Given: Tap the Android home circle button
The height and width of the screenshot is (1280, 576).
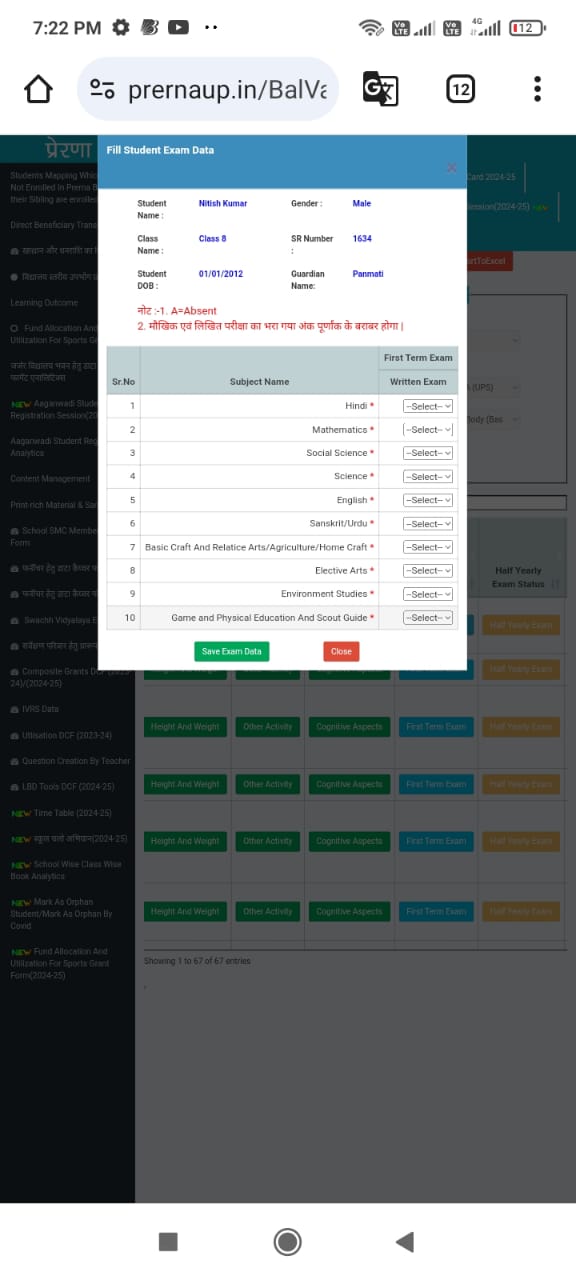Looking at the screenshot, I should point(287,1241).
